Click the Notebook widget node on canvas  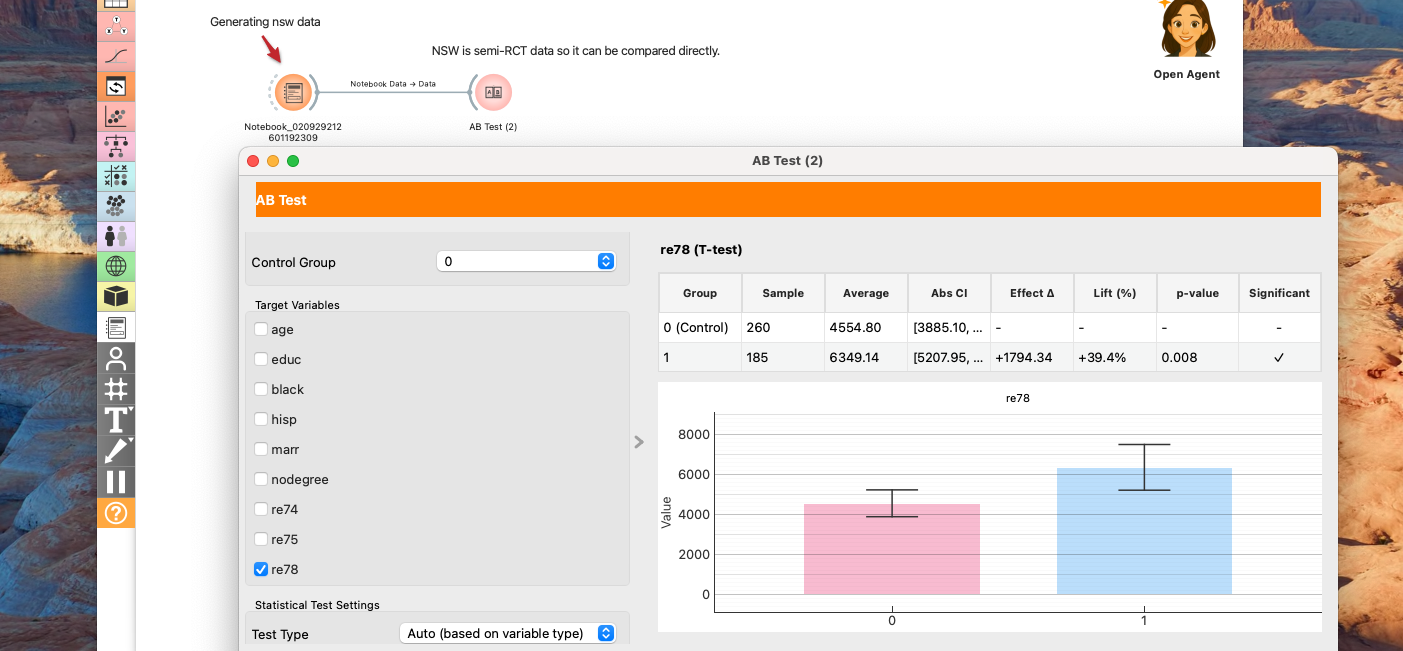tap(293, 93)
